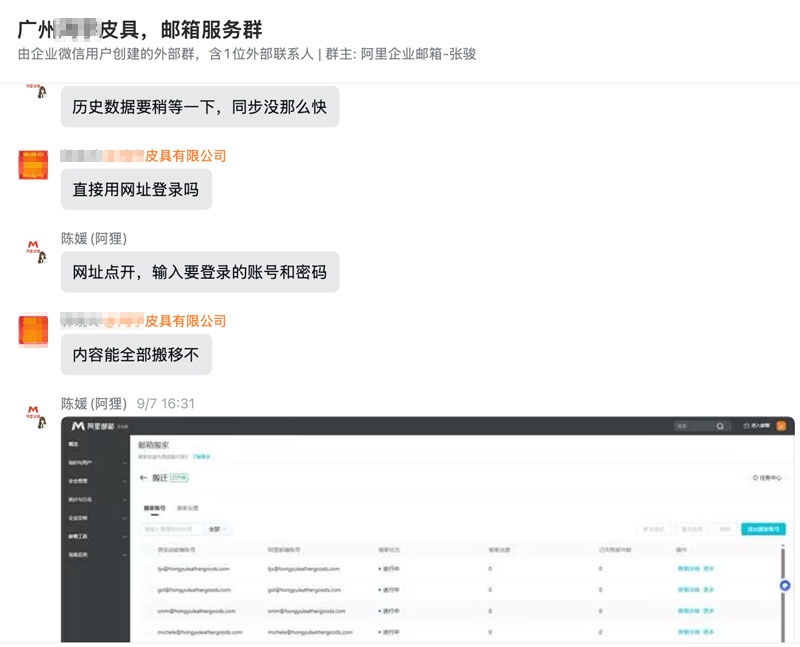This screenshot has width=800, height=647.
Task: Click account search field beside 全部 dropdown
Action: click(x=172, y=529)
